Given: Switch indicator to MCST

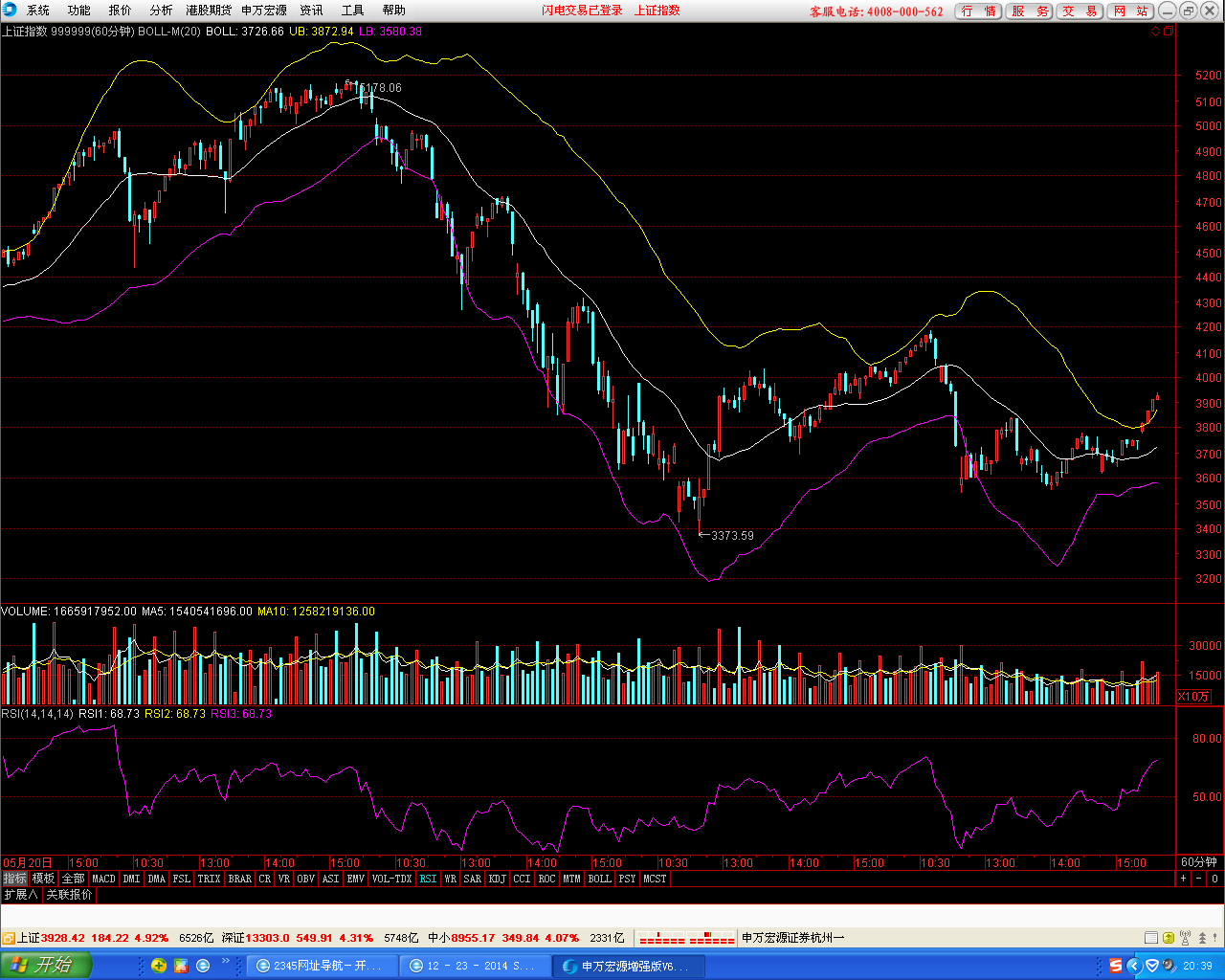Looking at the screenshot, I should click(x=656, y=879).
